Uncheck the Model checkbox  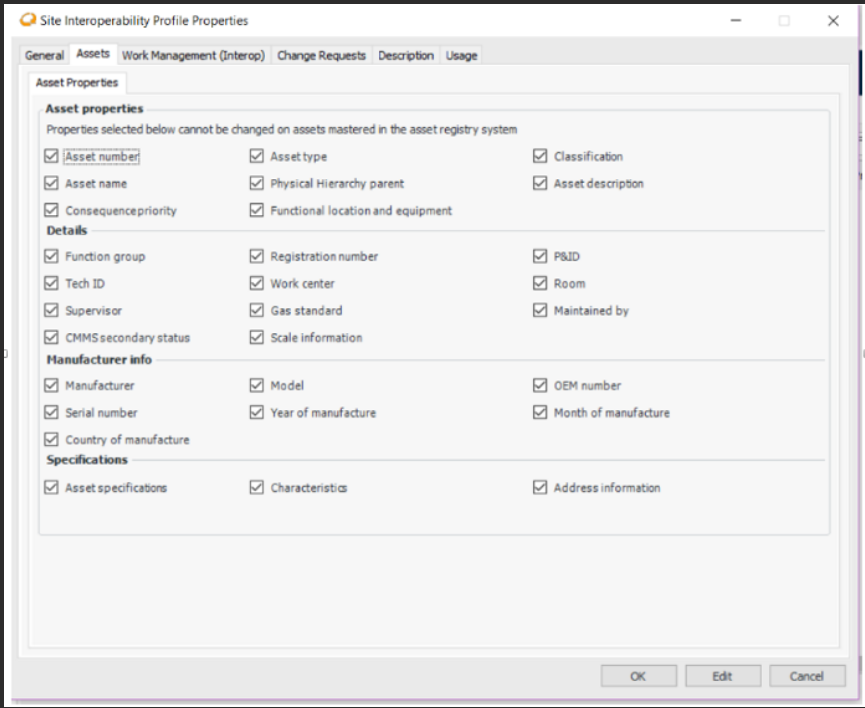point(257,385)
